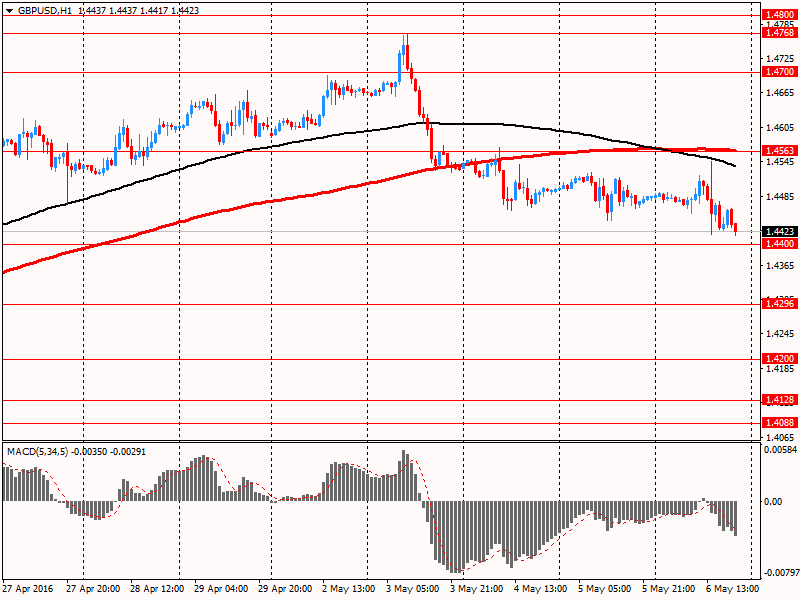The width and height of the screenshot is (800, 600).
Task: Click the 3 May 21:00 time axis label
Action: (477, 589)
